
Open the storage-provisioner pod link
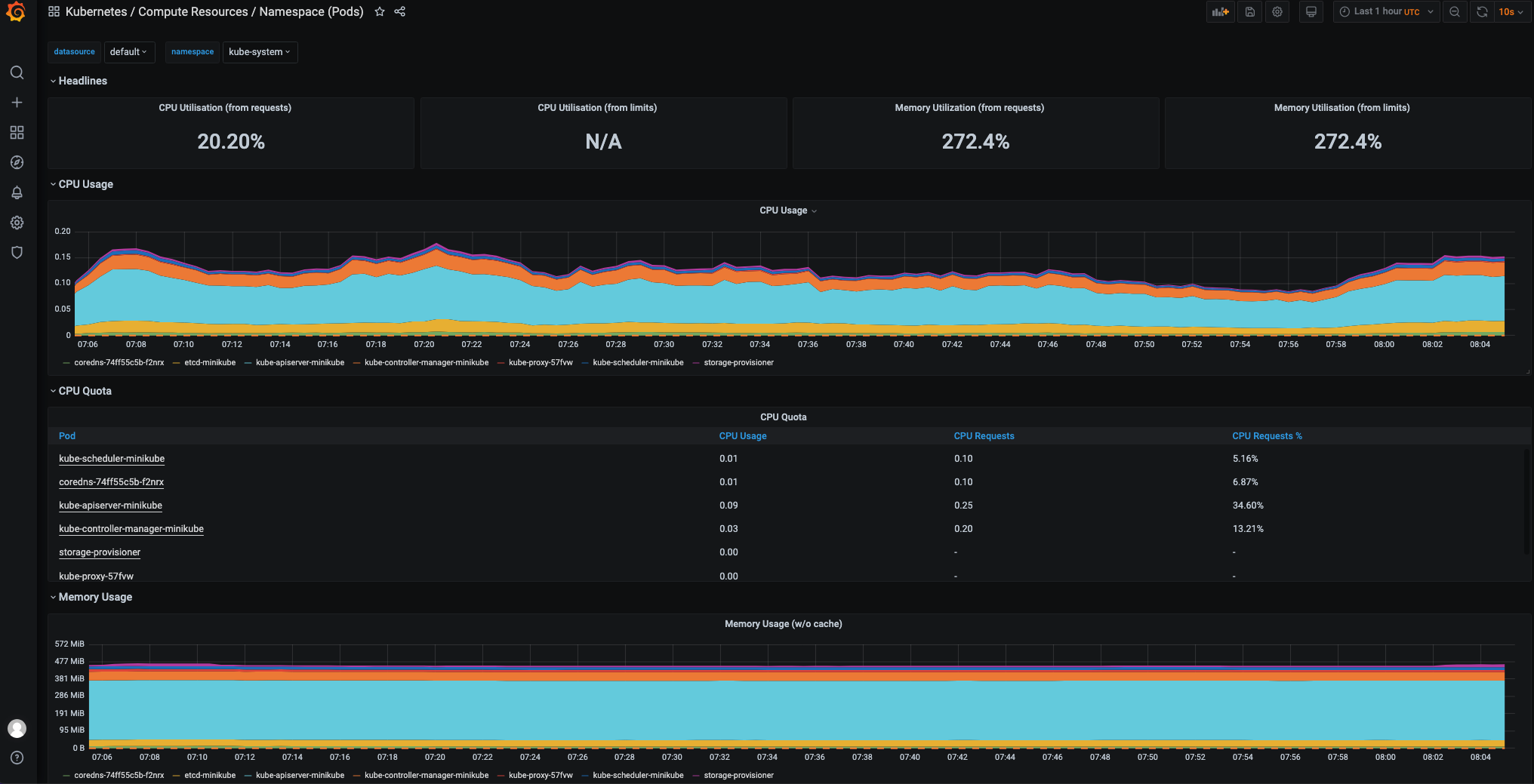tap(100, 552)
